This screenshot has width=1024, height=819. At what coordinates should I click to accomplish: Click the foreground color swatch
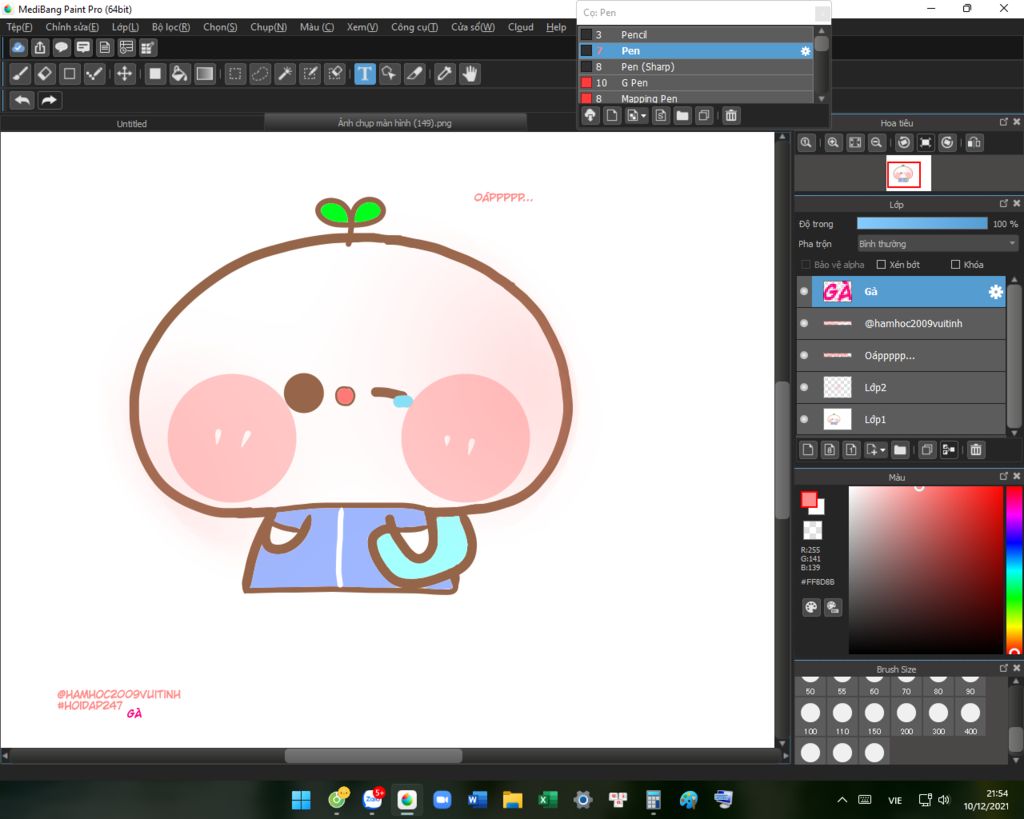point(808,500)
